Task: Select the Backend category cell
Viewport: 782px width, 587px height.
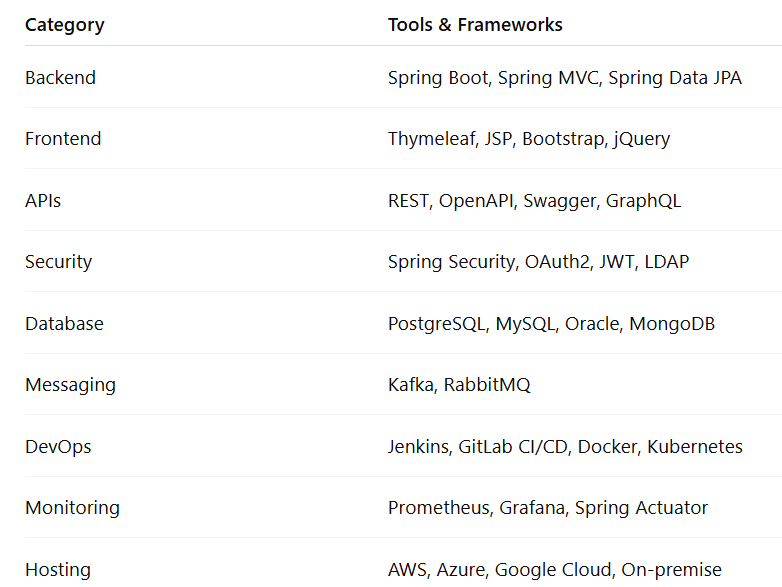Action: pos(60,78)
